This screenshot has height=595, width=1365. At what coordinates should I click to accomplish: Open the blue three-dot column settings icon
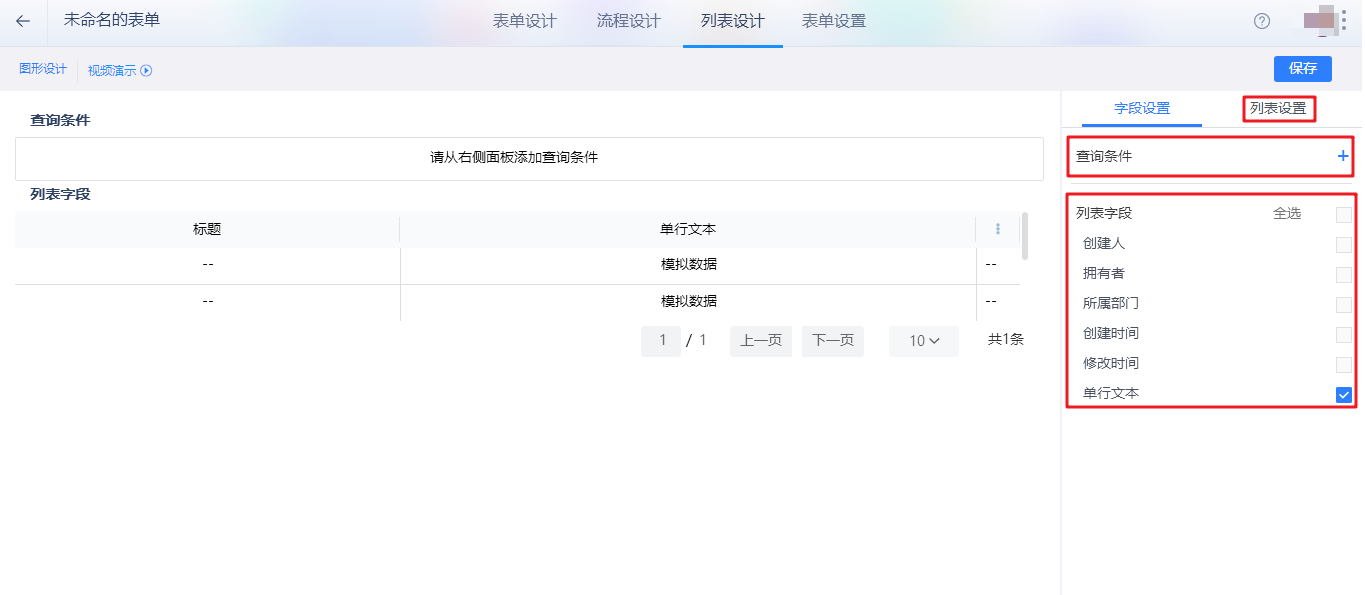pos(997,228)
